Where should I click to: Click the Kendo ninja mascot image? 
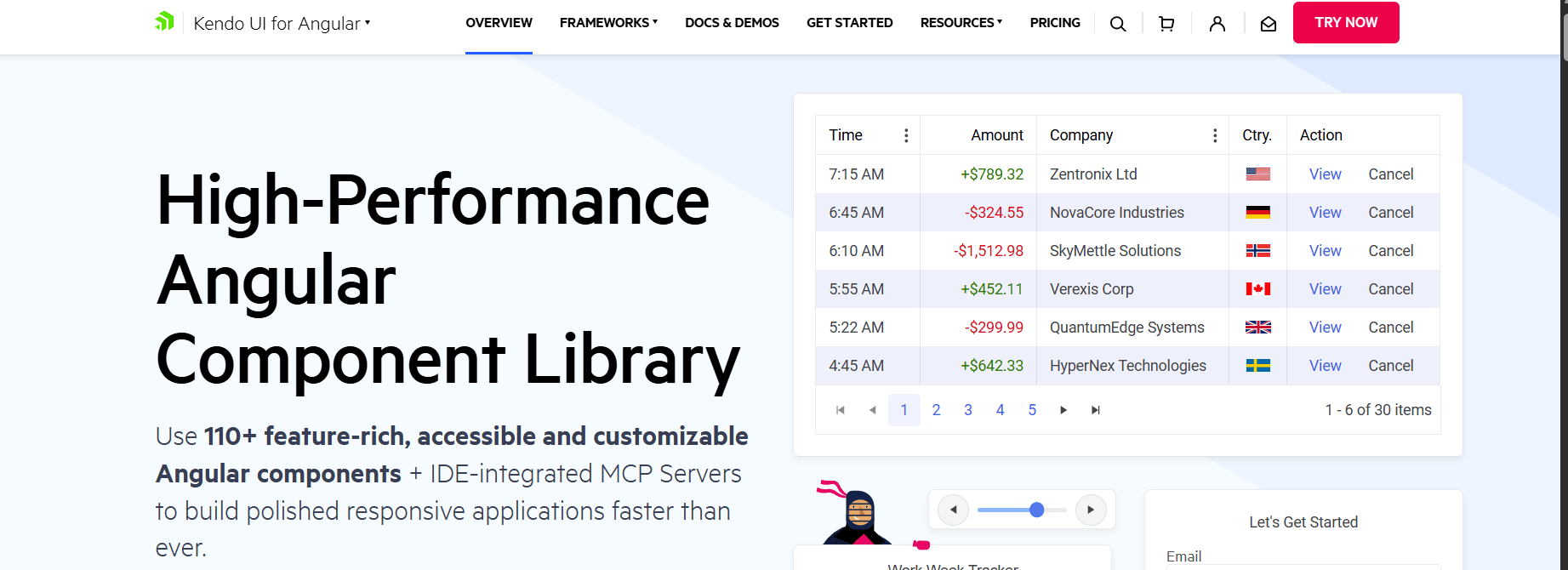point(859,514)
